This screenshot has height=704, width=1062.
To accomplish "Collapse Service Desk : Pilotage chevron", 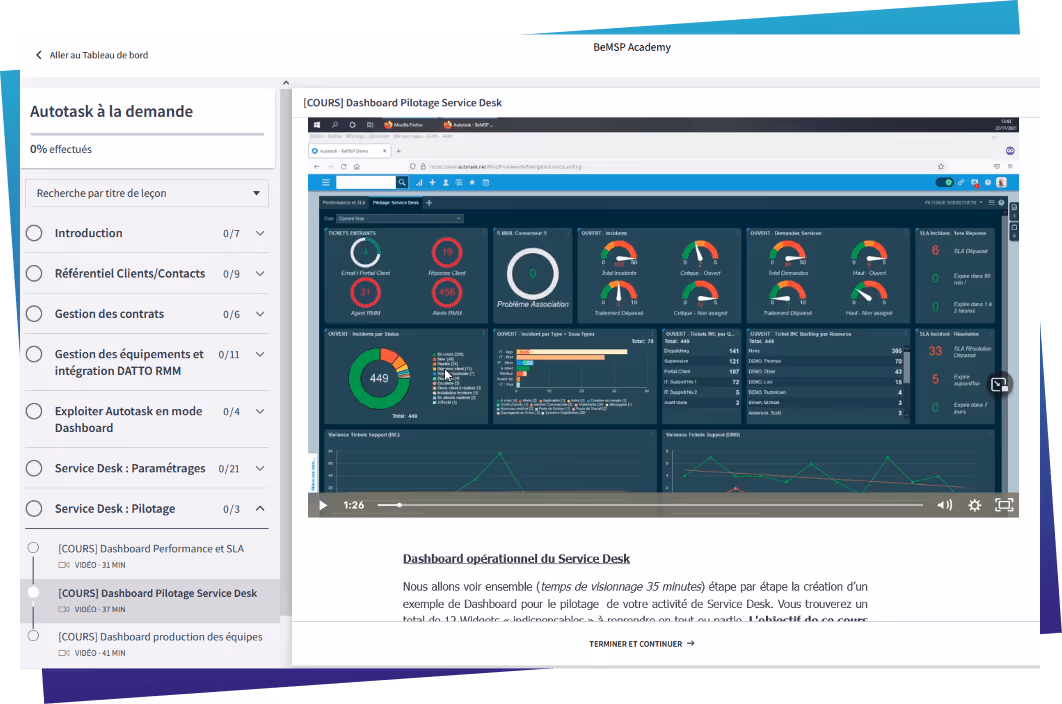I will [260, 509].
